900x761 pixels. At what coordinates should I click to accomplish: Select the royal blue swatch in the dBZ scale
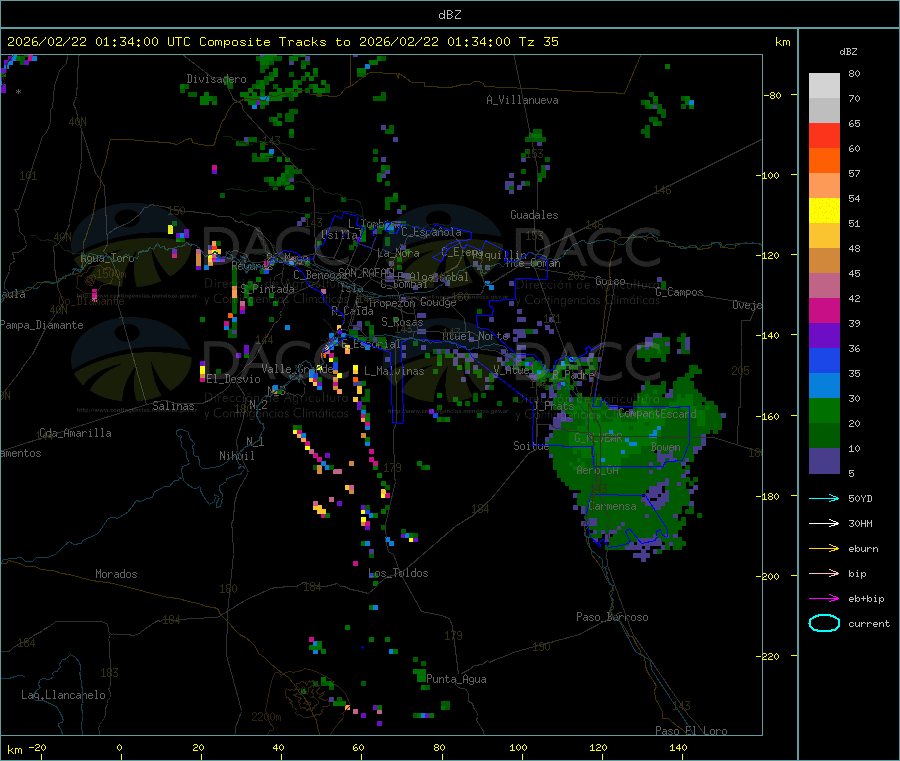(x=824, y=360)
